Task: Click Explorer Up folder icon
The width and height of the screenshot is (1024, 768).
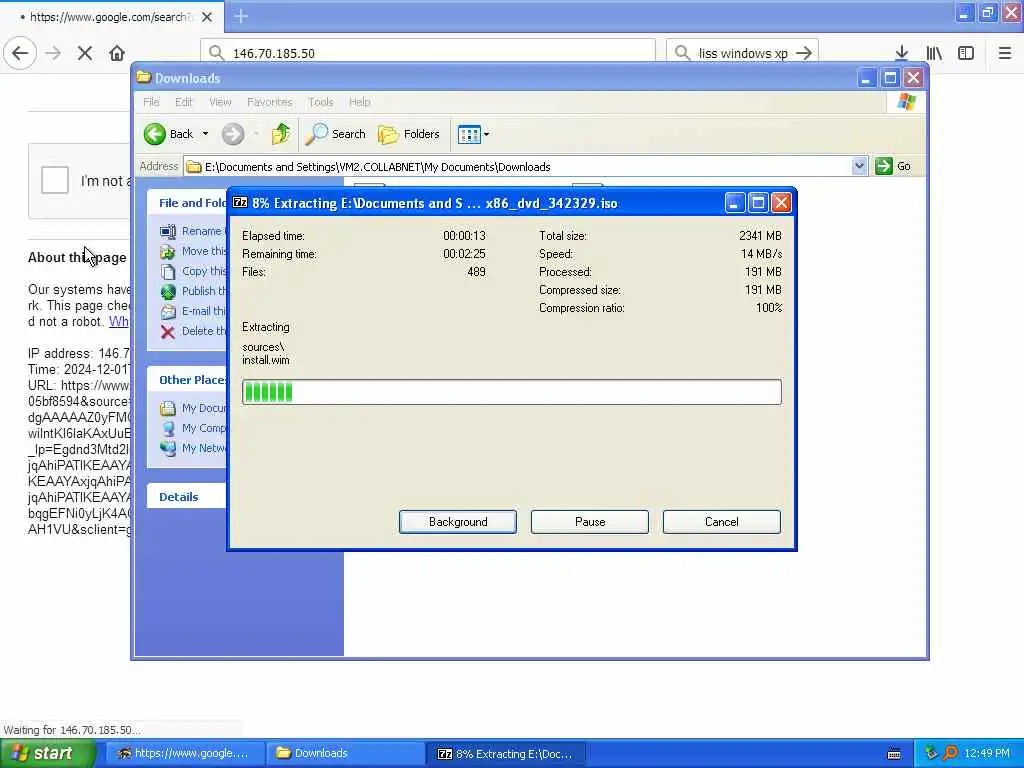Action: pyautogui.click(x=281, y=134)
